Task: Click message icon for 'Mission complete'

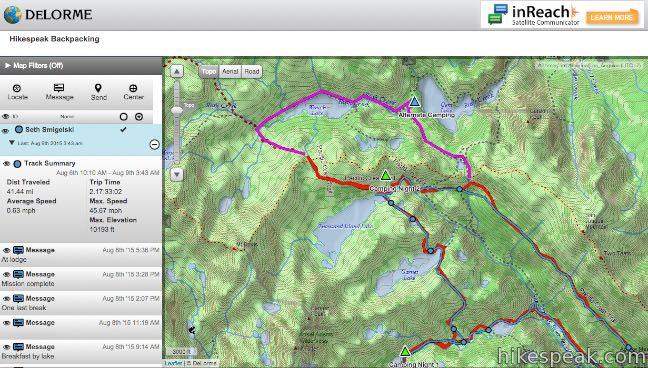Action: coord(18,274)
